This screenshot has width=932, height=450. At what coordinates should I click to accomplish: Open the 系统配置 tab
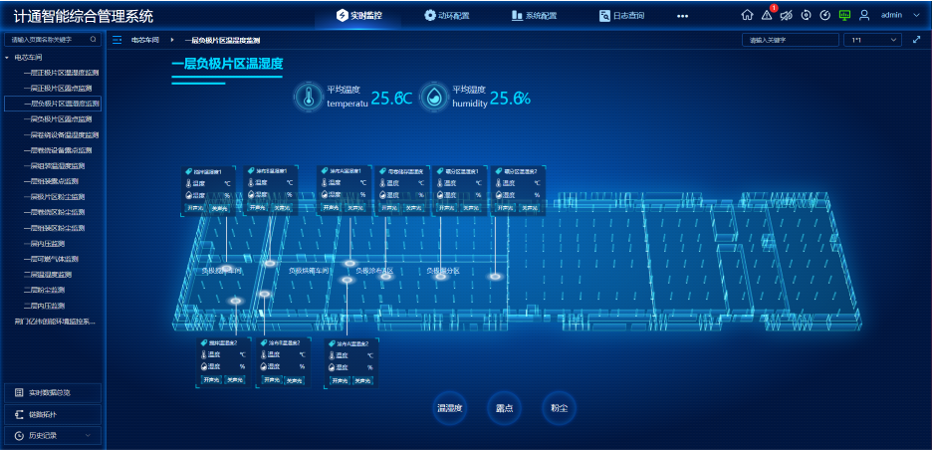(x=535, y=16)
